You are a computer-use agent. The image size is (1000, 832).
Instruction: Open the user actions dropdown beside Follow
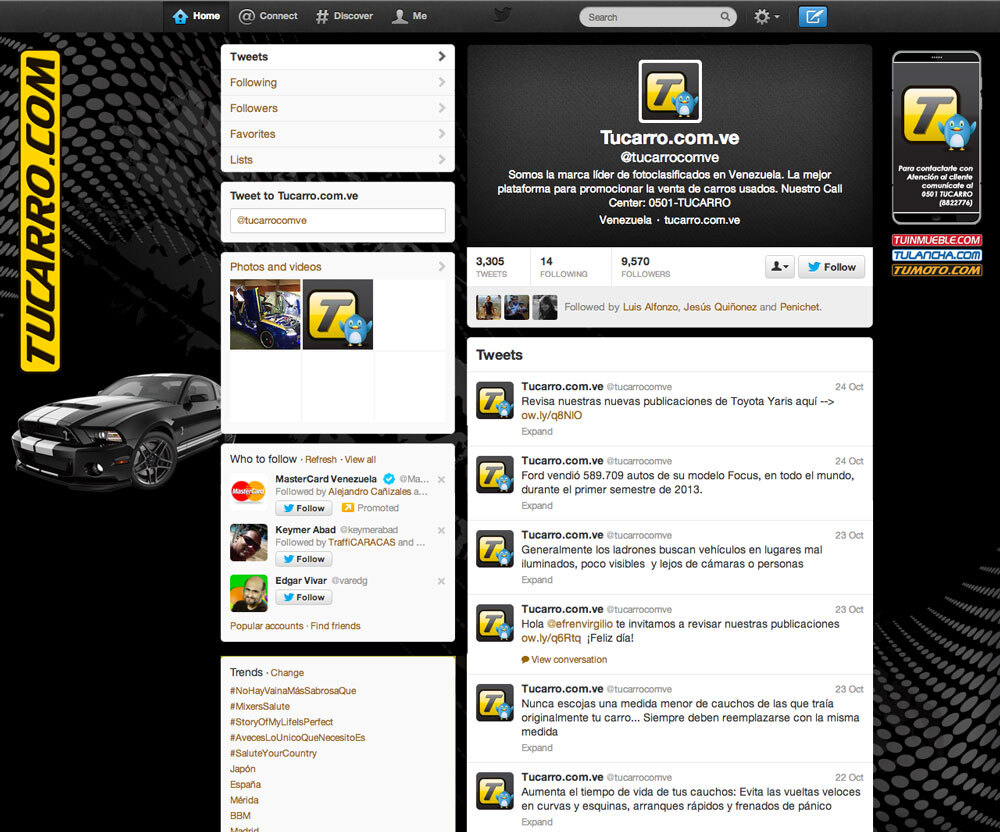coord(779,267)
